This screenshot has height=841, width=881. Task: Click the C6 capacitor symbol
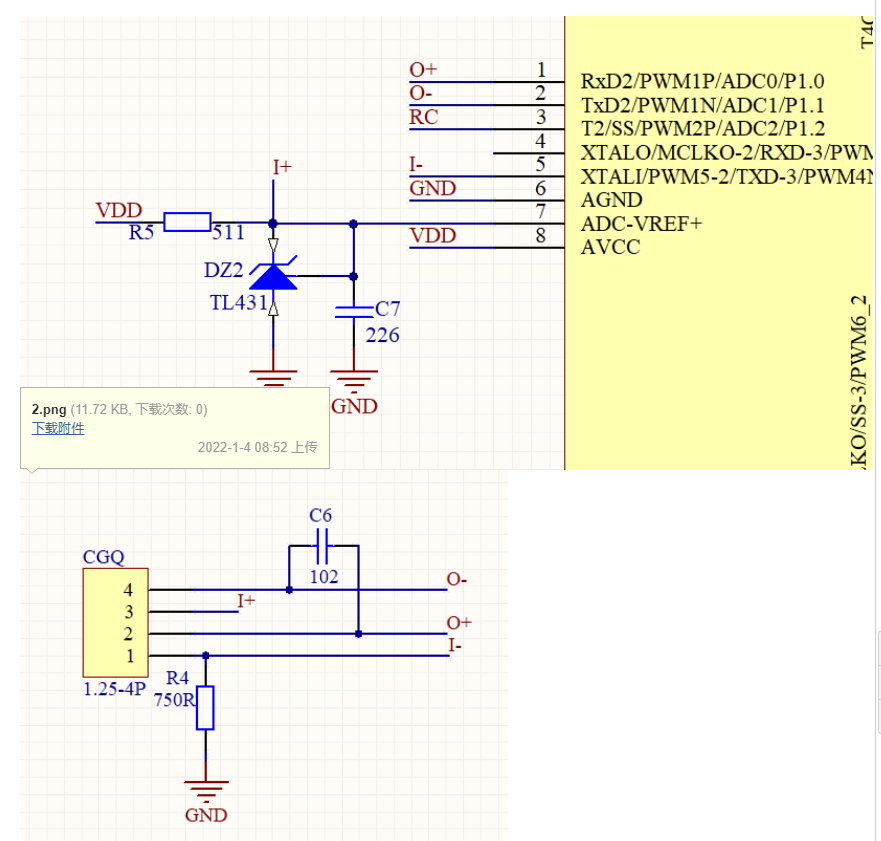(323, 545)
